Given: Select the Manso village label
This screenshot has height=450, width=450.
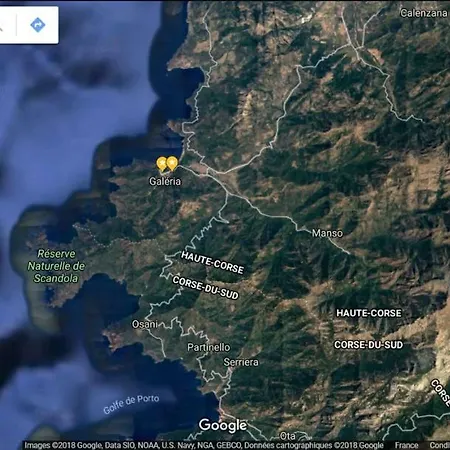Looking at the screenshot, I should (327, 233).
